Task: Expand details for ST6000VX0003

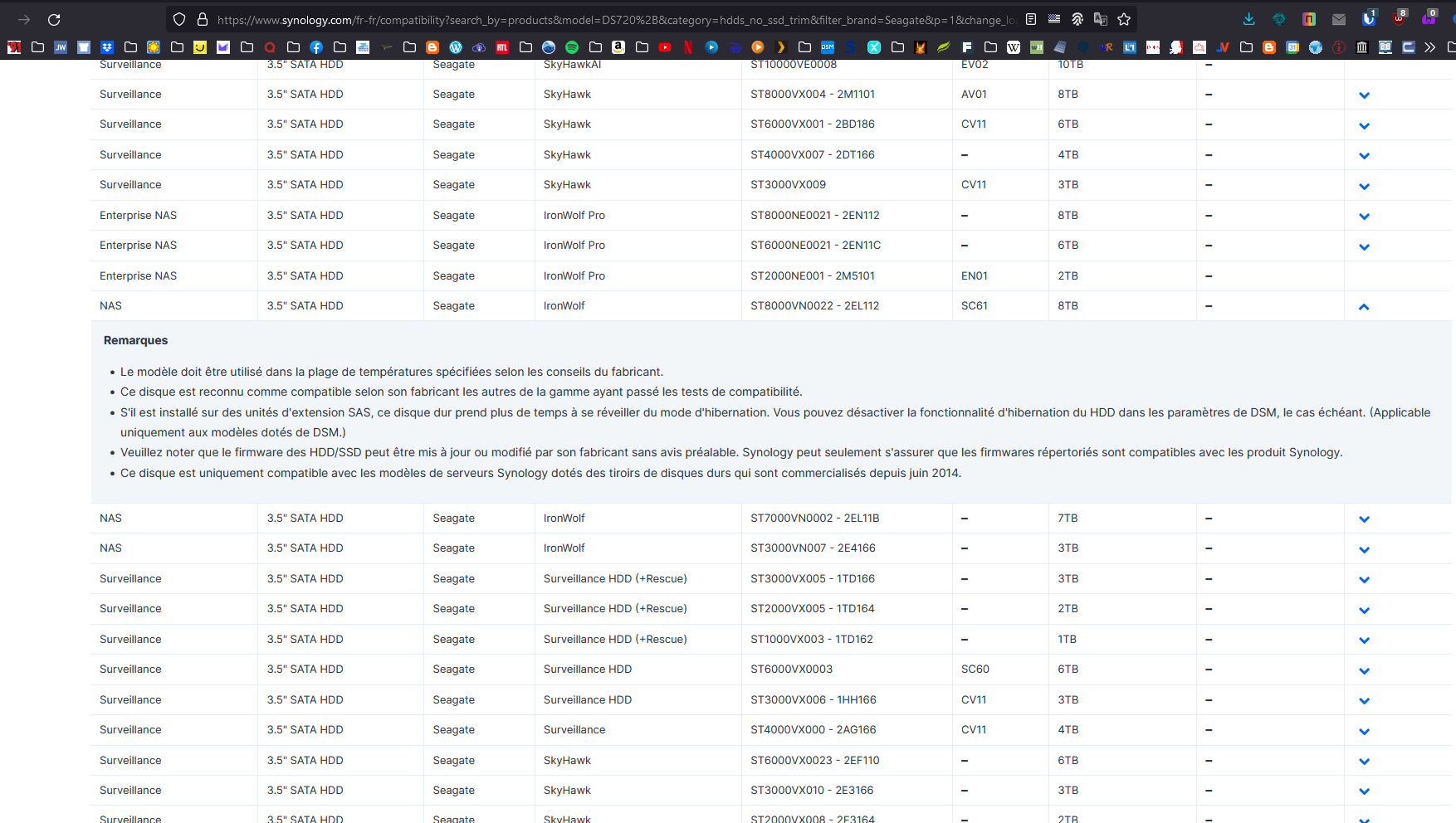Action: click(1364, 670)
